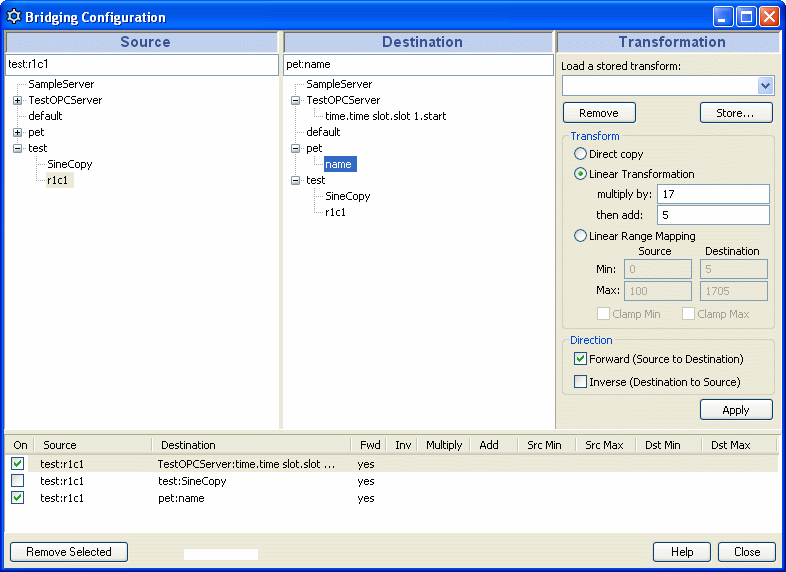Open the stored transform dropdown
Viewport: 786px width, 572px height.
pos(765,86)
